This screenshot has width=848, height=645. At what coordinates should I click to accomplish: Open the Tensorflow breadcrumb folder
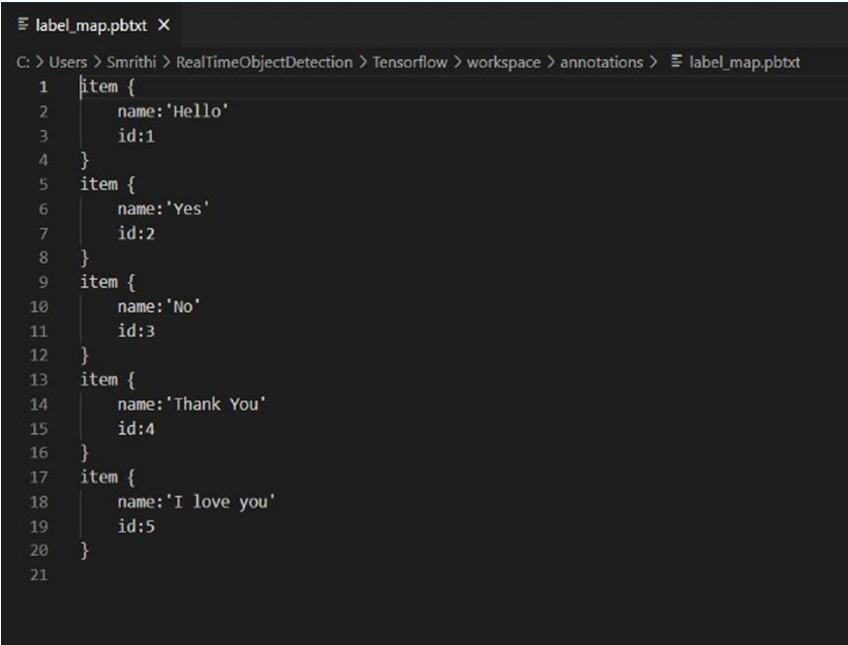(410, 62)
